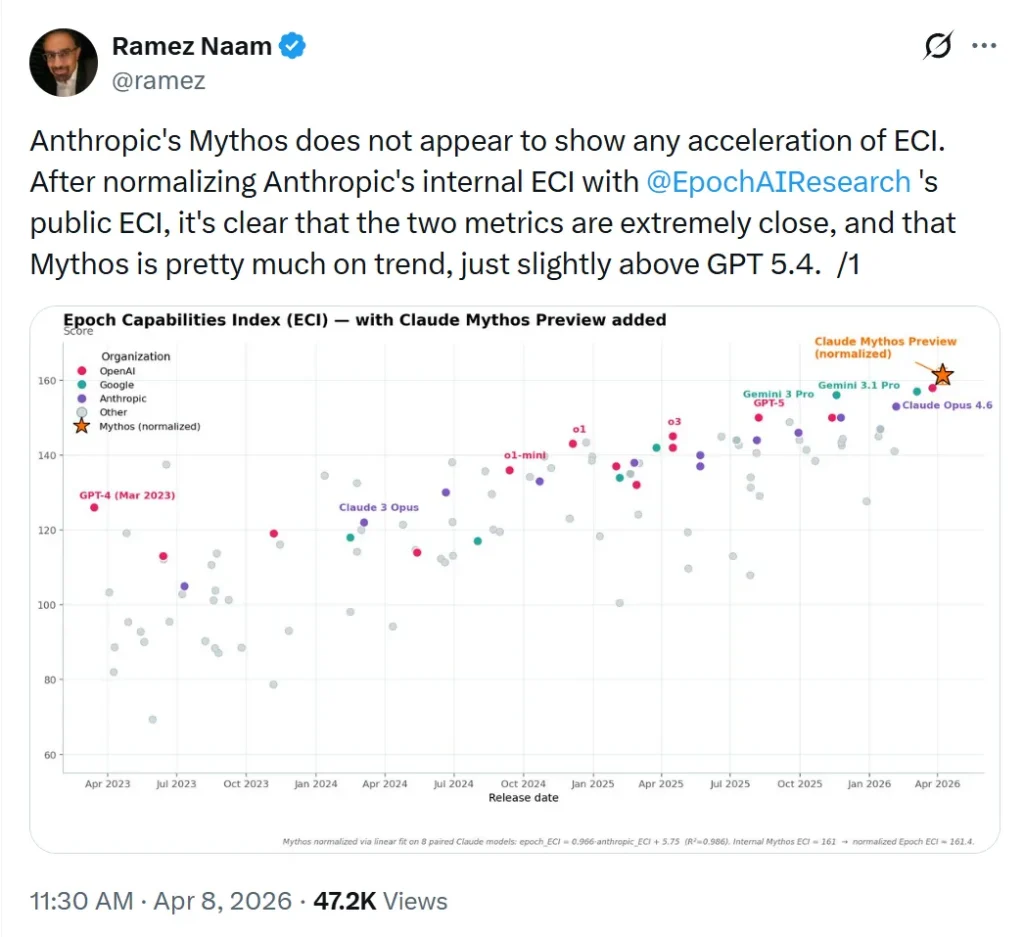The height and width of the screenshot is (937, 1024).
Task: Select the teal Google legend dot
Action: point(82,385)
